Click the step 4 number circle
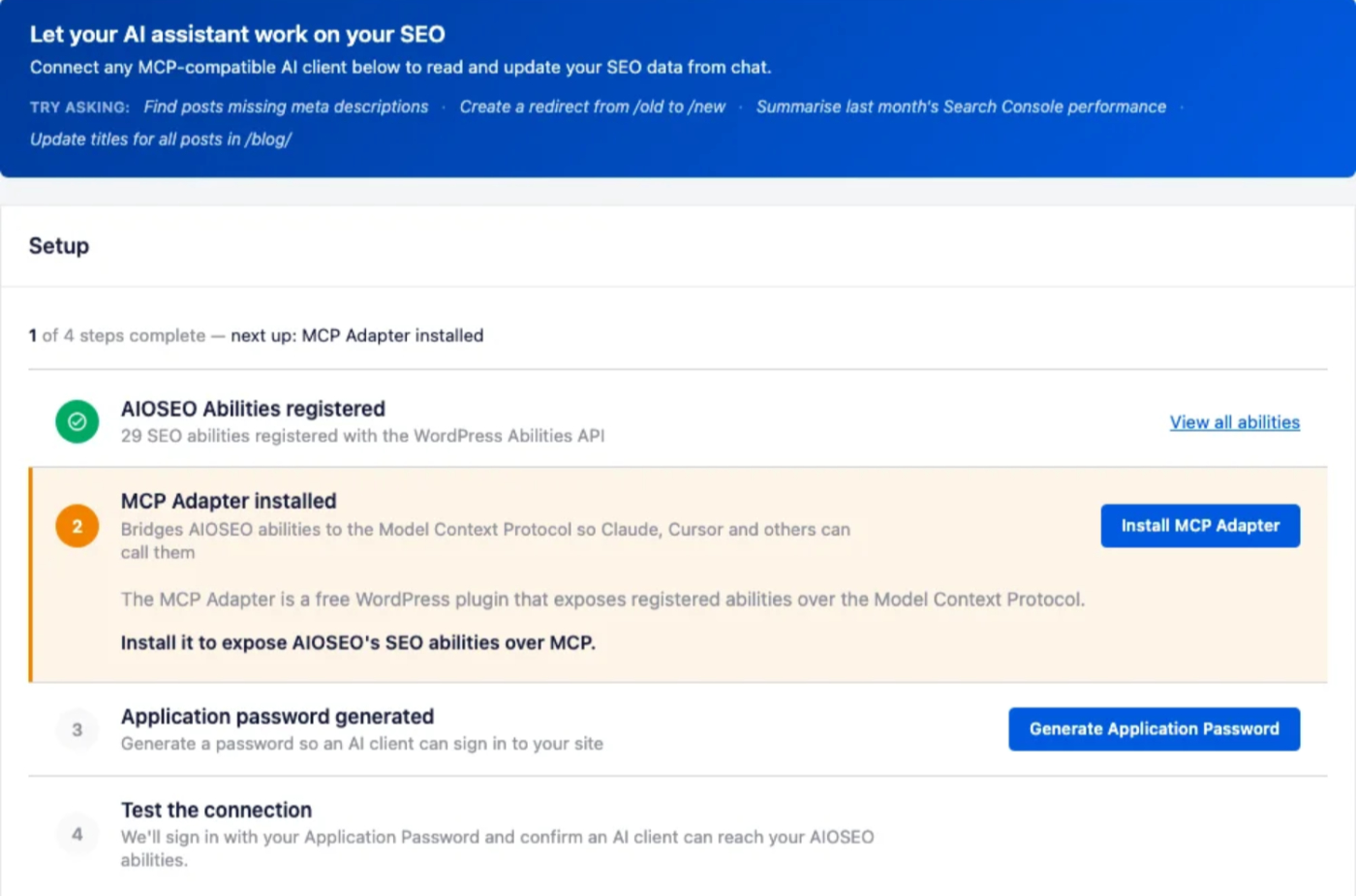 (77, 834)
